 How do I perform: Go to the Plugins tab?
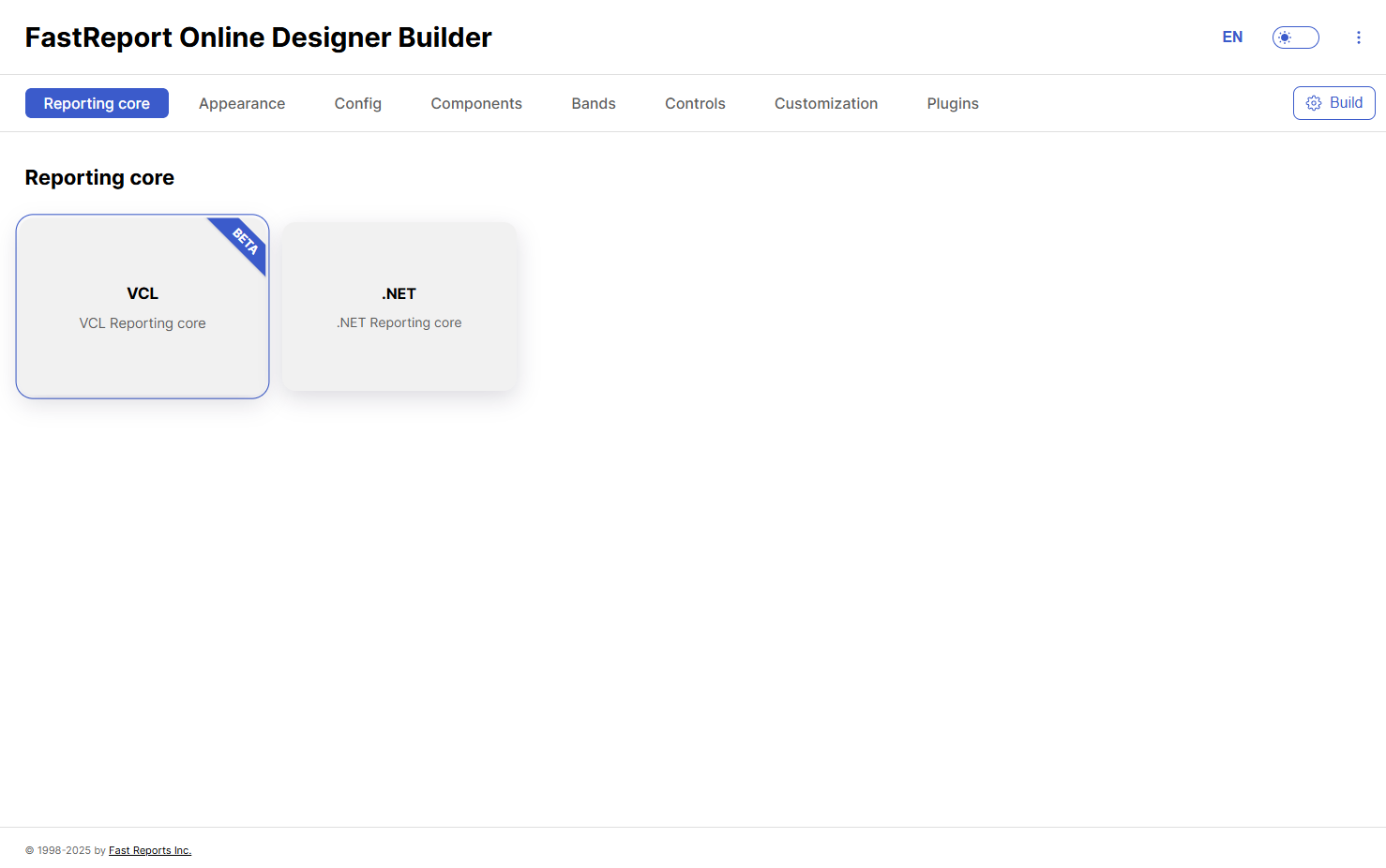tap(953, 103)
